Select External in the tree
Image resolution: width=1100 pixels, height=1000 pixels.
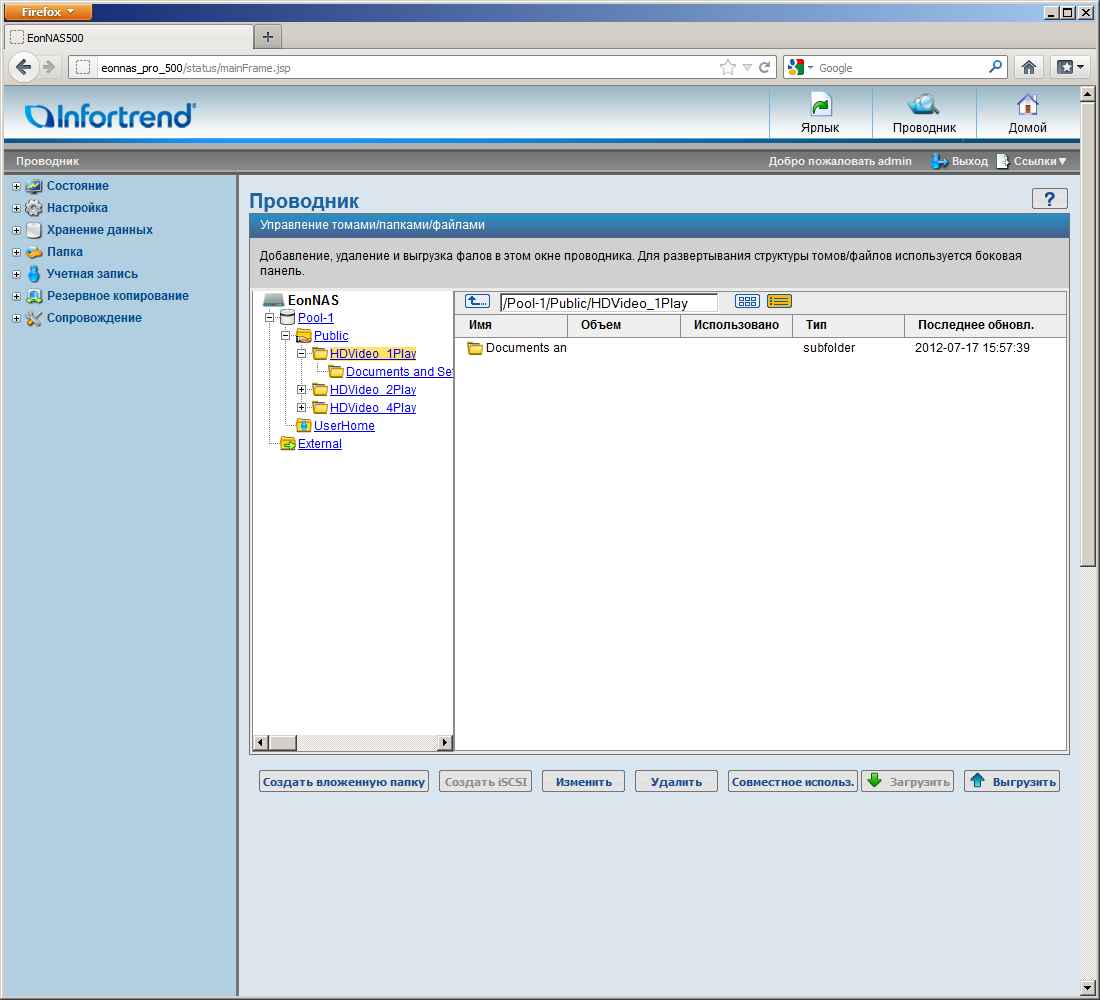[x=319, y=444]
